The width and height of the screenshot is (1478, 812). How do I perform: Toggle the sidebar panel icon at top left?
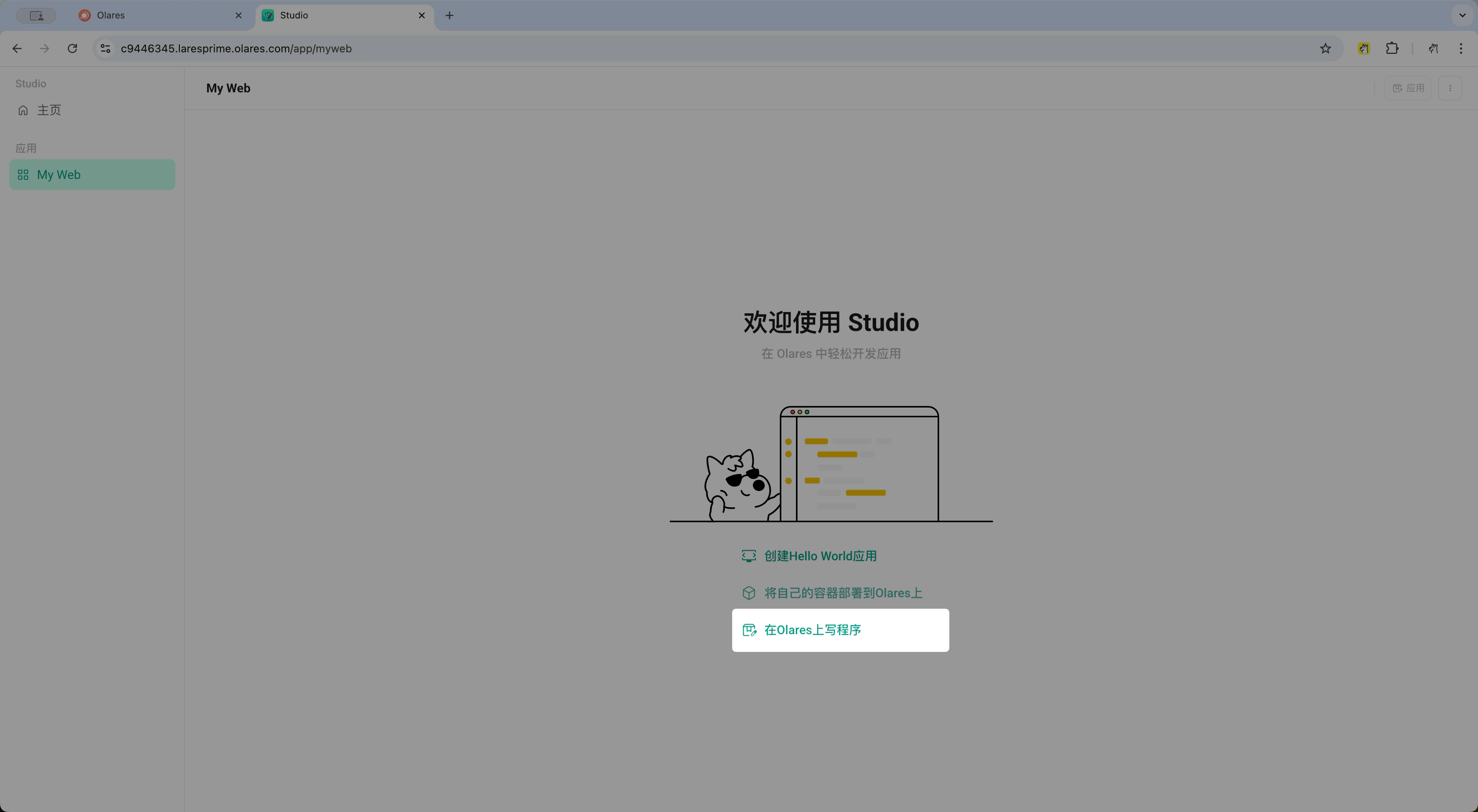pyautogui.click(x=36, y=15)
